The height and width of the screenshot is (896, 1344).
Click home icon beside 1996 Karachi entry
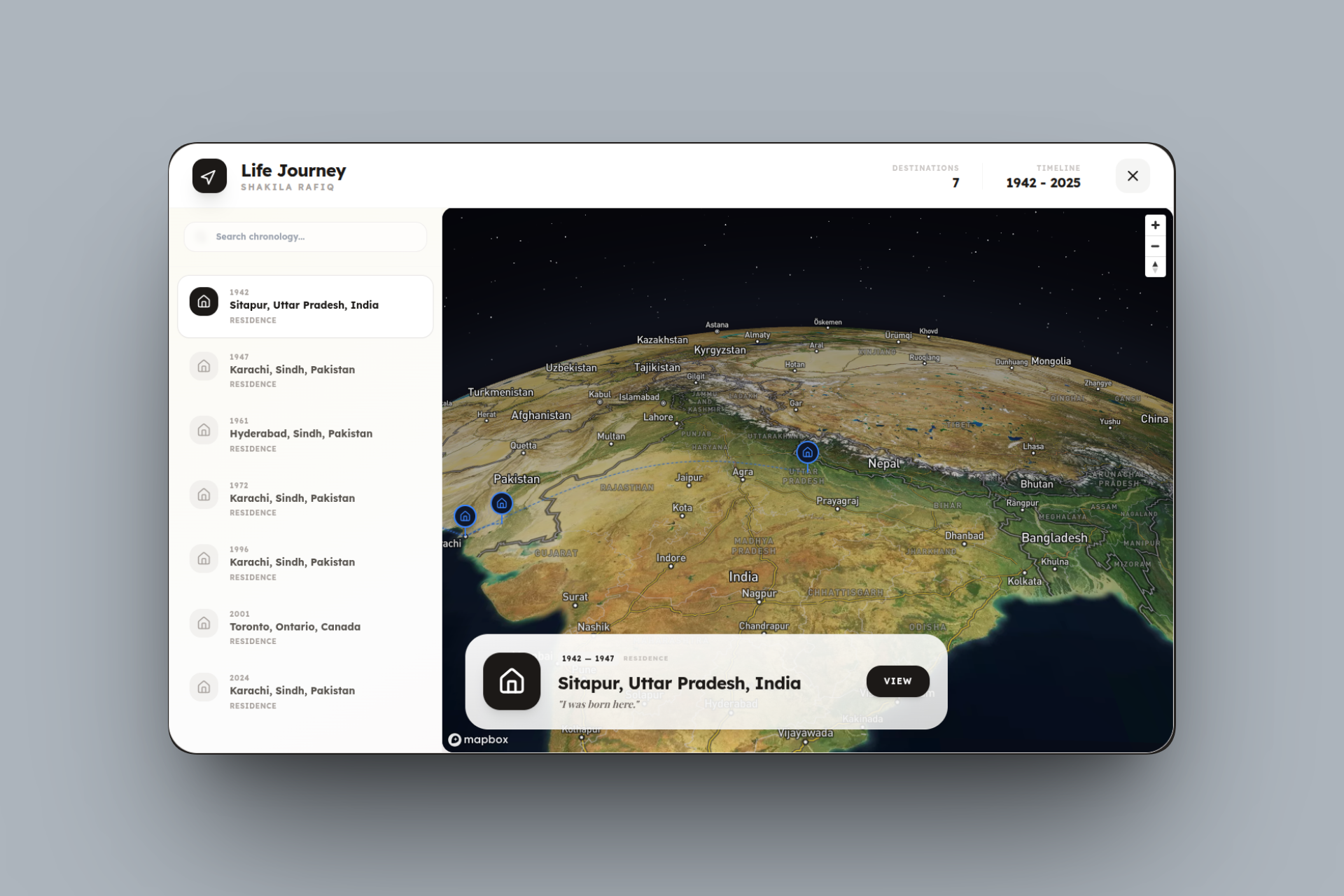click(x=204, y=559)
